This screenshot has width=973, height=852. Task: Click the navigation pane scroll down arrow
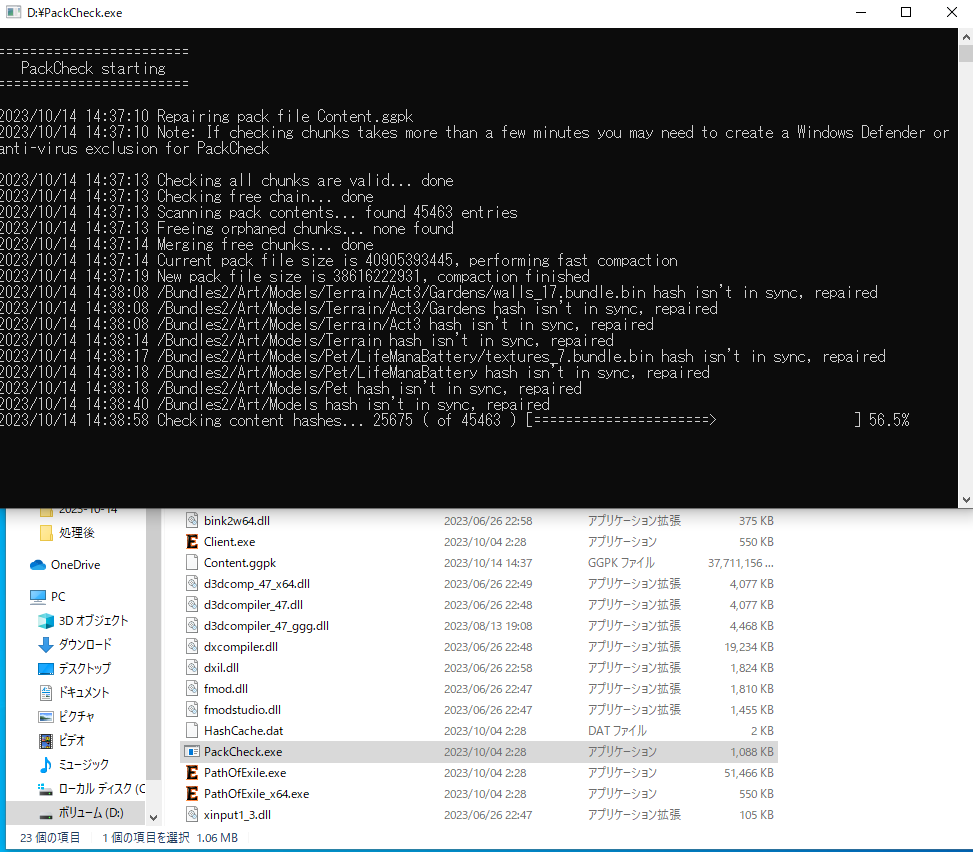tap(154, 818)
